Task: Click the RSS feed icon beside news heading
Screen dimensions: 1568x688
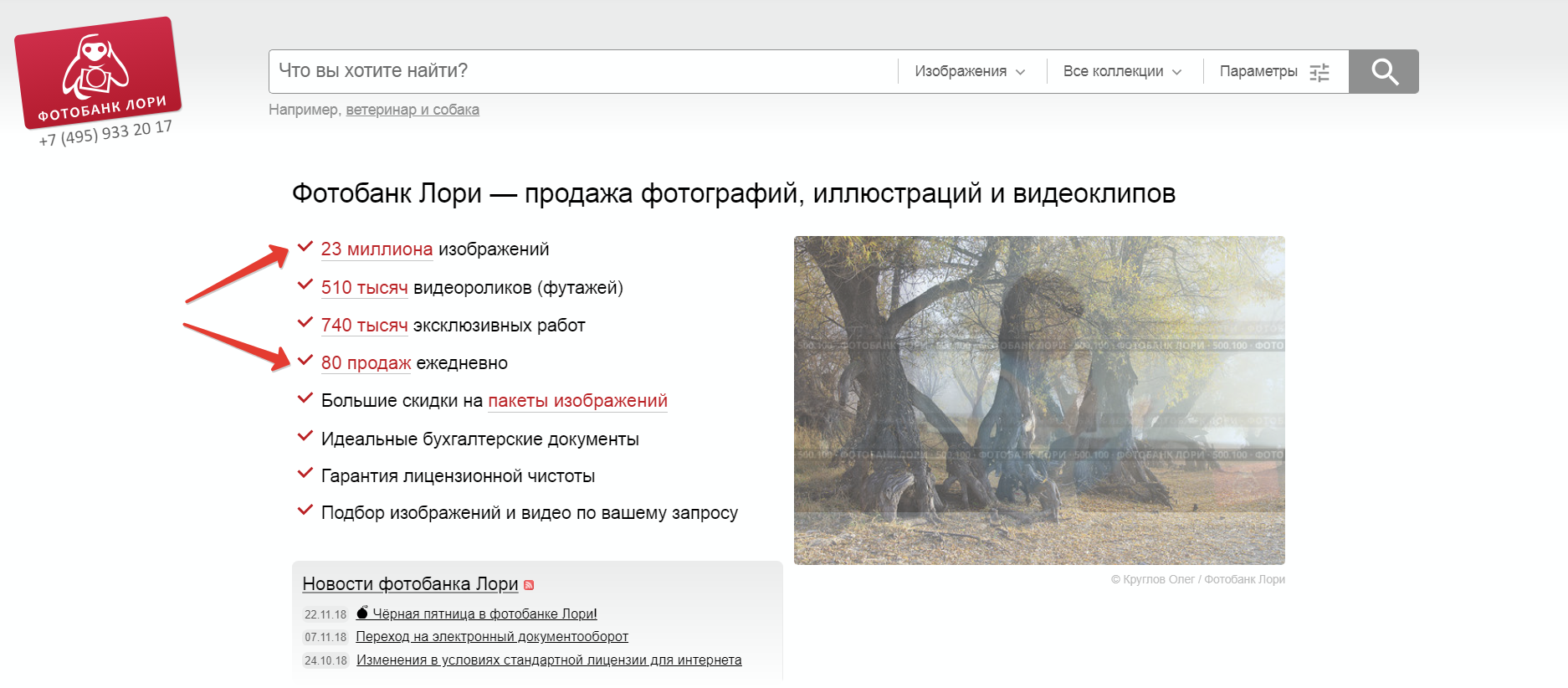Action: point(529,585)
